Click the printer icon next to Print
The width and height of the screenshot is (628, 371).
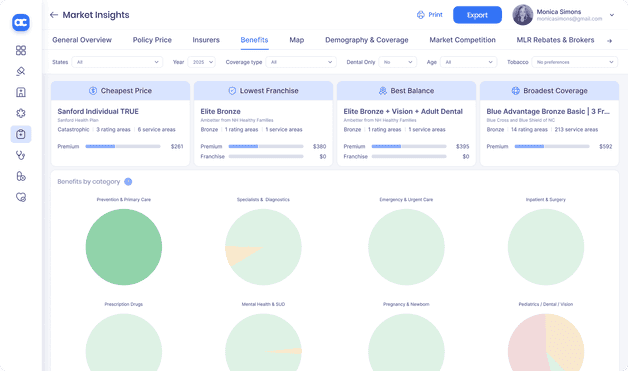(x=421, y=15)
